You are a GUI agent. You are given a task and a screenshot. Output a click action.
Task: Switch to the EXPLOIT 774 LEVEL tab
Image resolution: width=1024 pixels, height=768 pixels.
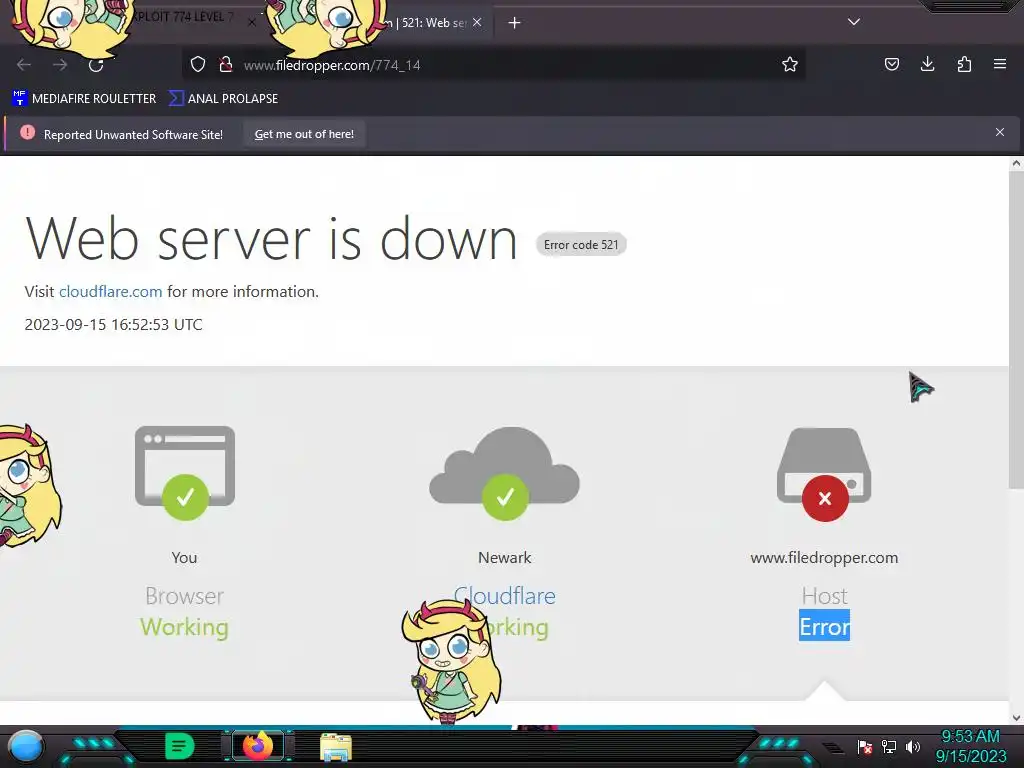coord(183,17)
